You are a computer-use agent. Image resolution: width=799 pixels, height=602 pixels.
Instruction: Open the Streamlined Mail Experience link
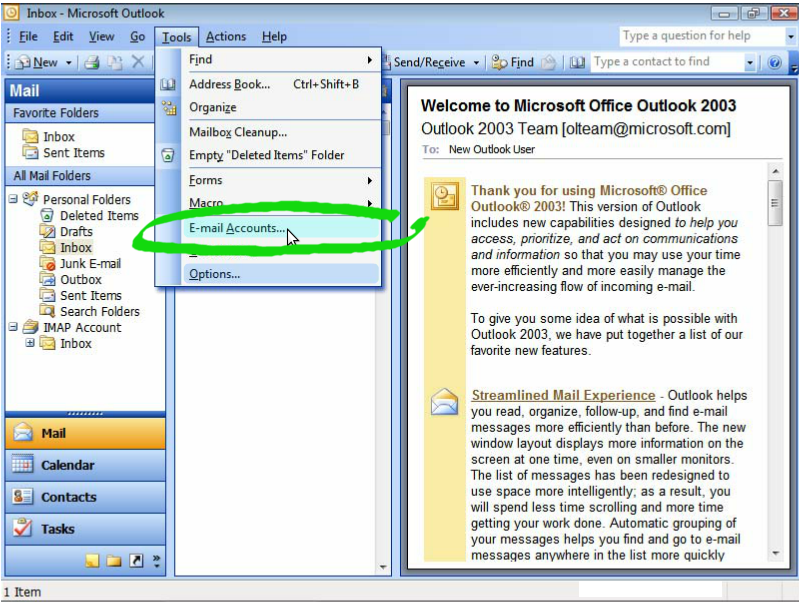pyautogui.click(x=563, y=396)
